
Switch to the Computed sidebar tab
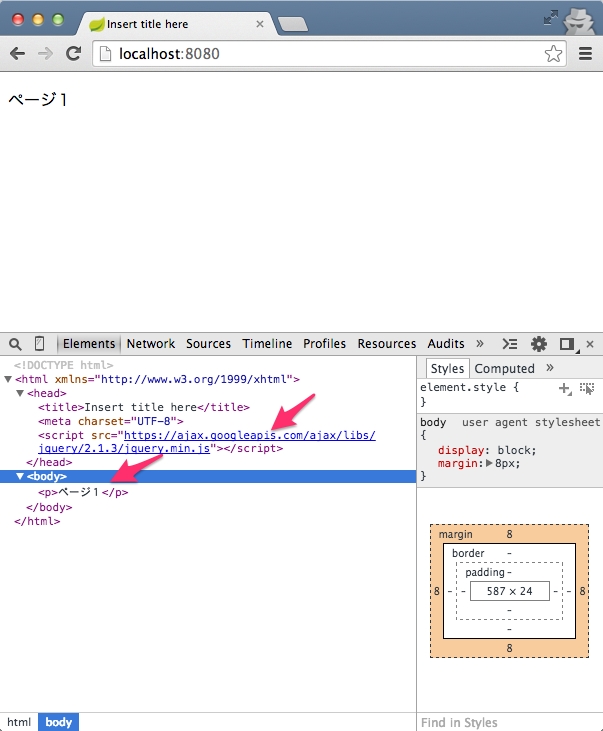504,368
